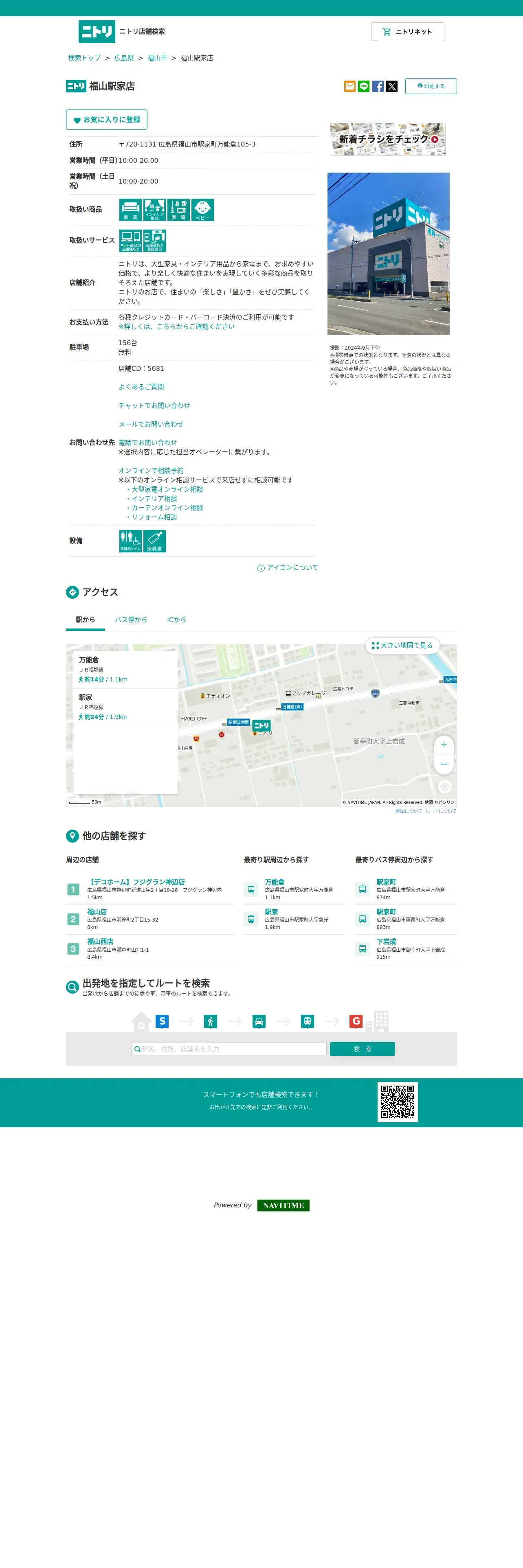Open the 新着チラシをチェック flyer banner
The width and height of the screenshot is (523, 1568).
click(387, 139)
